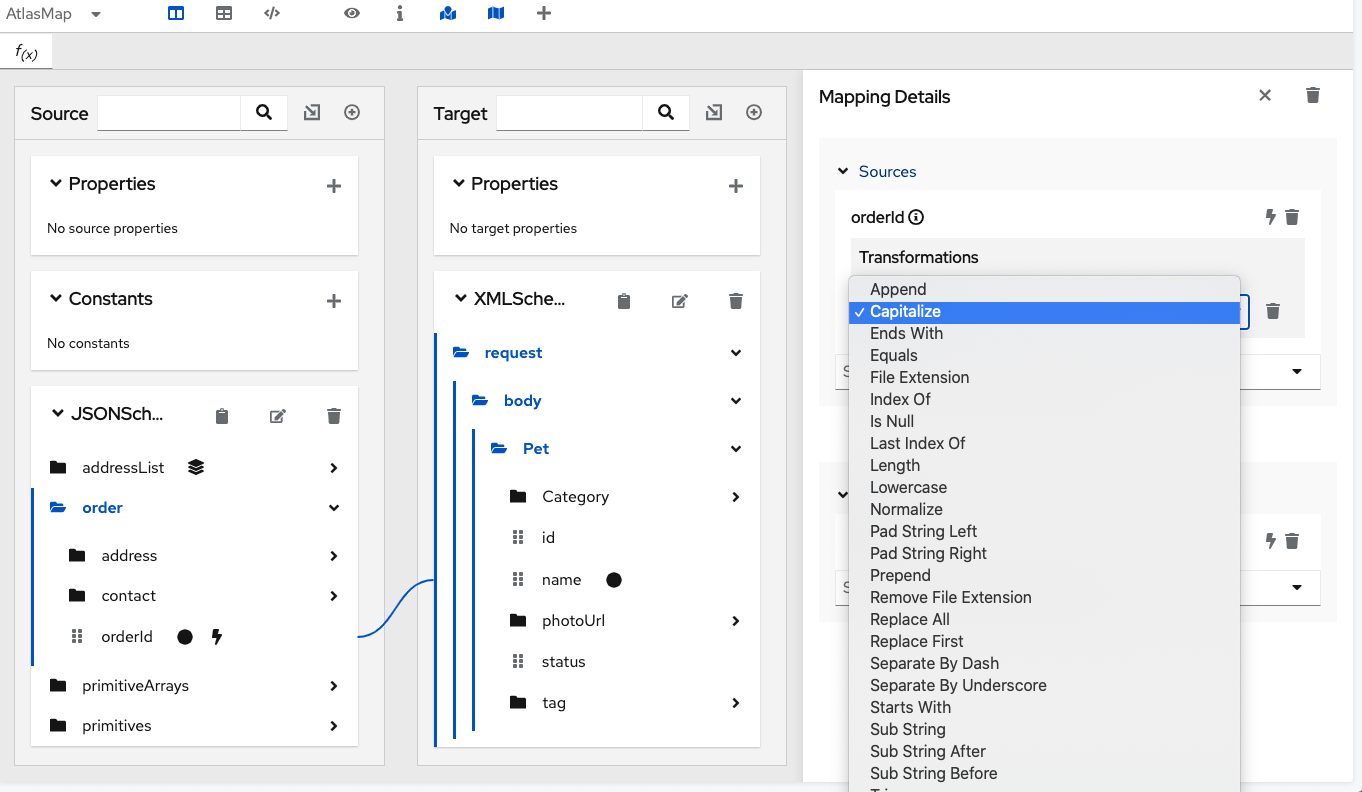The image size is (1362, 792).
Task: Collapse the Sources section in Mapping Details
Action: pyautogui.click(x=843, y=171)
